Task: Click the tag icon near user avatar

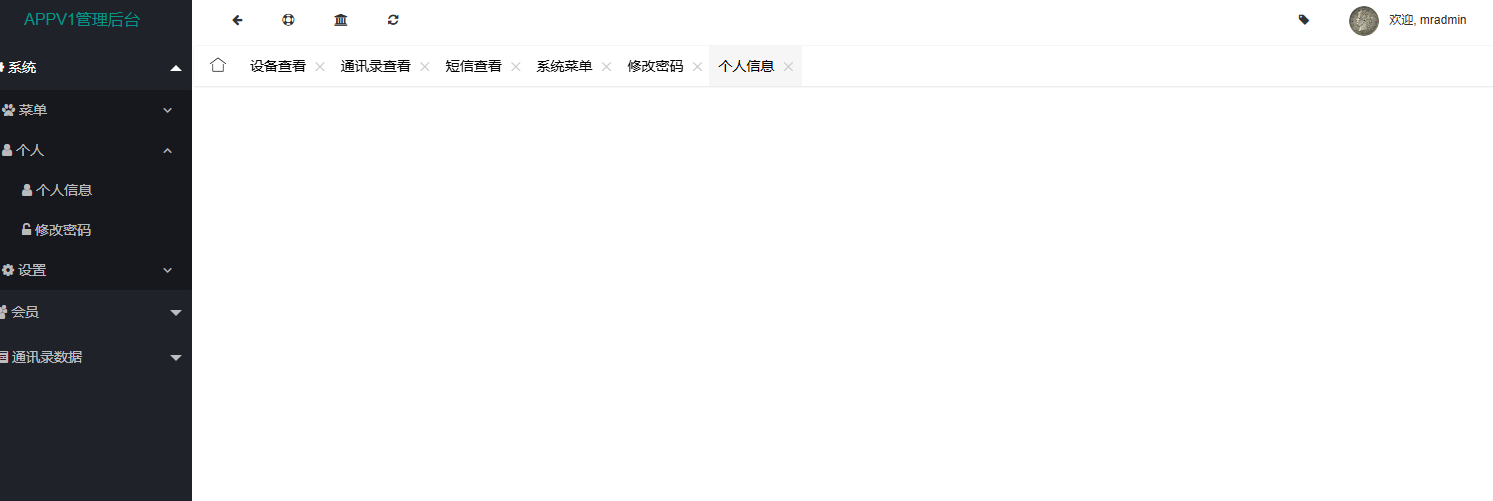Action: [1304, 19]
